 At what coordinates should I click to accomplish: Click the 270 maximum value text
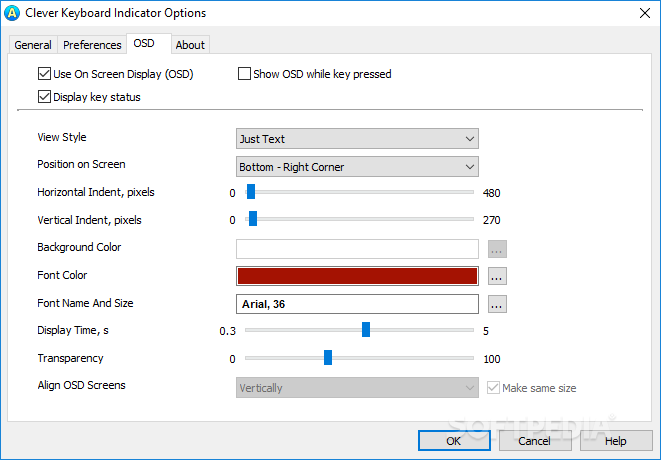491,220
